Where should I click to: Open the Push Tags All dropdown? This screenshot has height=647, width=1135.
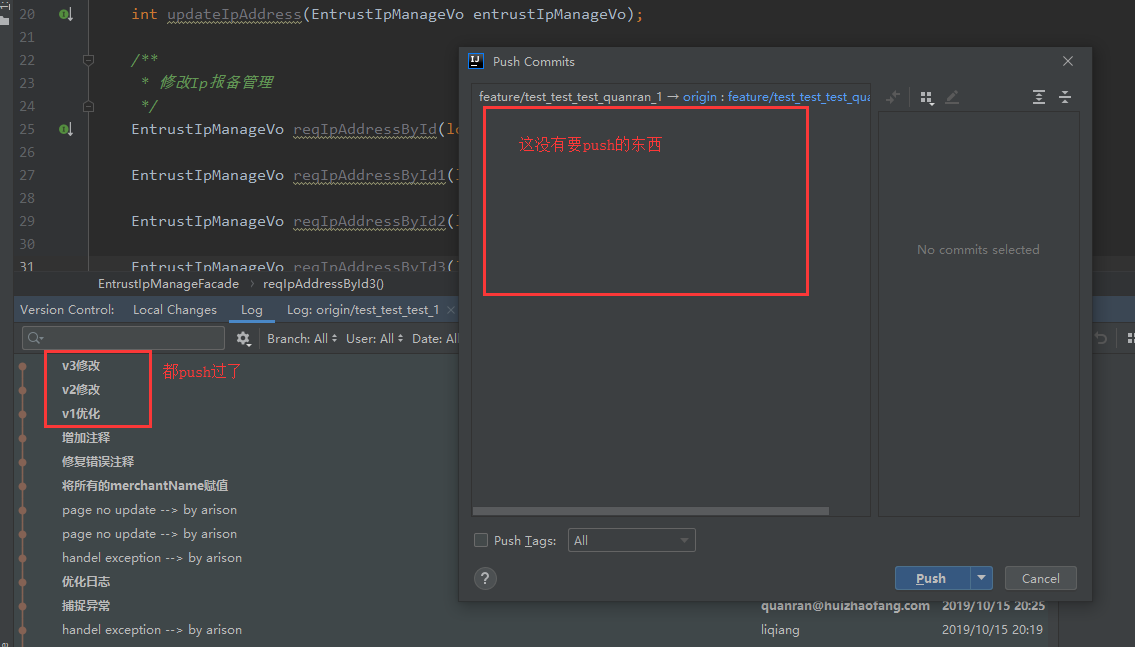coord(632,540)
